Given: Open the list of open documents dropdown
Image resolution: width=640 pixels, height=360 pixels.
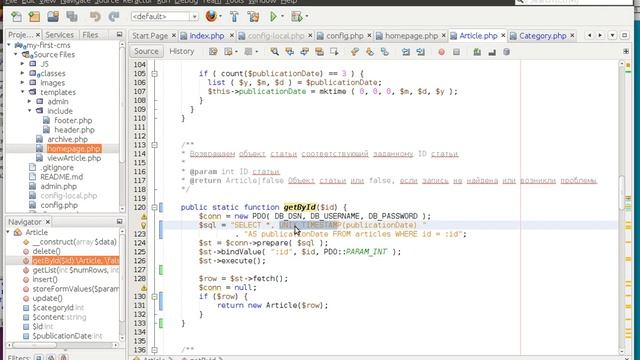Looking at the screenshot, I should click(612, 36).
